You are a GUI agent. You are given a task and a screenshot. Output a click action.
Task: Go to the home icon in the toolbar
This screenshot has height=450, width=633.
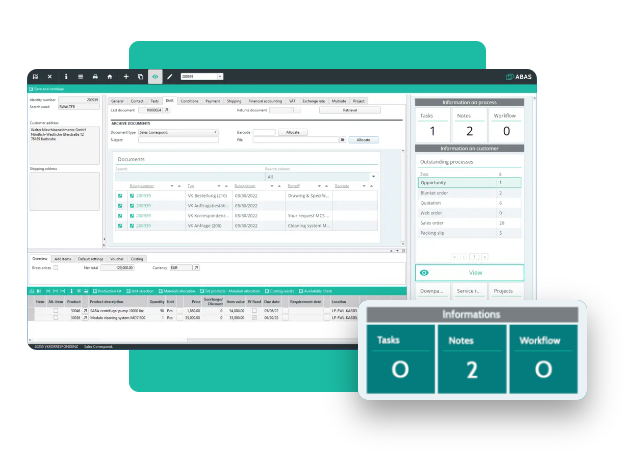tap(109, 77)
